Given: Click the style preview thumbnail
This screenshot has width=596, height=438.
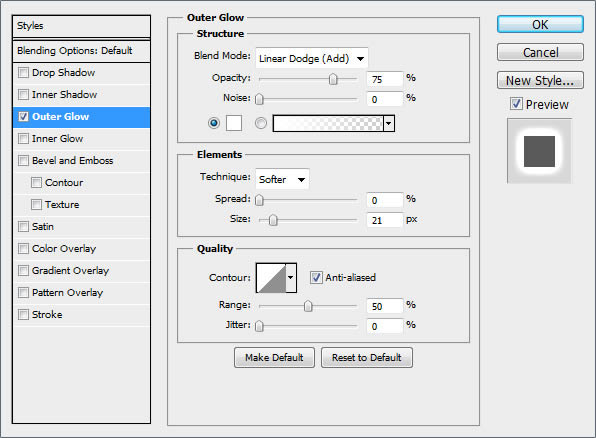Looking at the screenshot, I should point(539,151).
